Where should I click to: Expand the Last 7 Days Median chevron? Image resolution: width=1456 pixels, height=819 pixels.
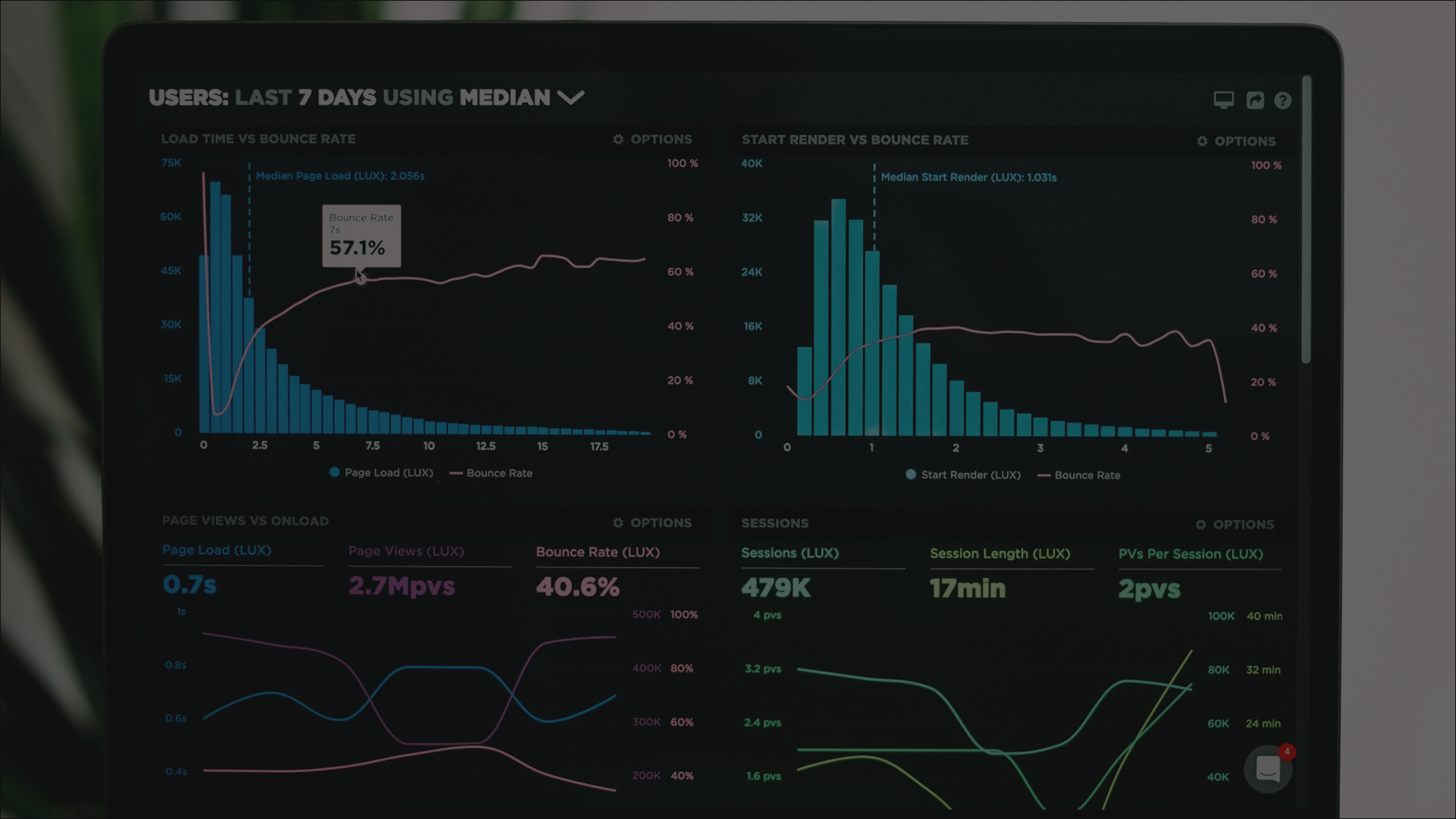570,98
